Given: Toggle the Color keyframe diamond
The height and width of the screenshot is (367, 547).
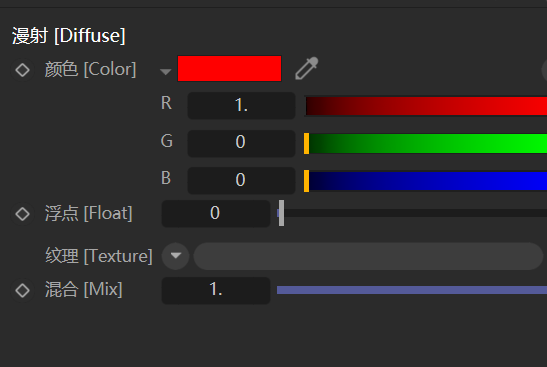Looking at the screenshot, I should [23, 70].
